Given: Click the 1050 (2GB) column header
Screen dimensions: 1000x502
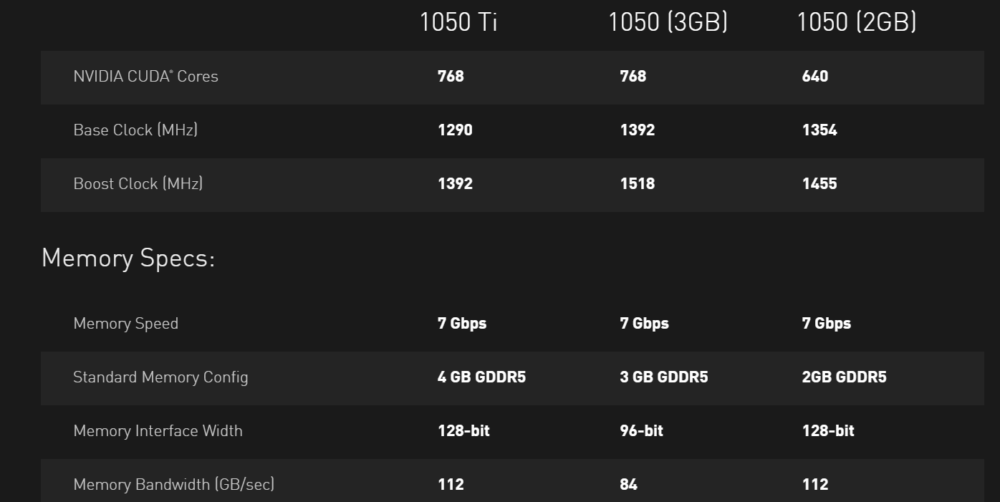Looking at the screenshot, I should 857,22.
